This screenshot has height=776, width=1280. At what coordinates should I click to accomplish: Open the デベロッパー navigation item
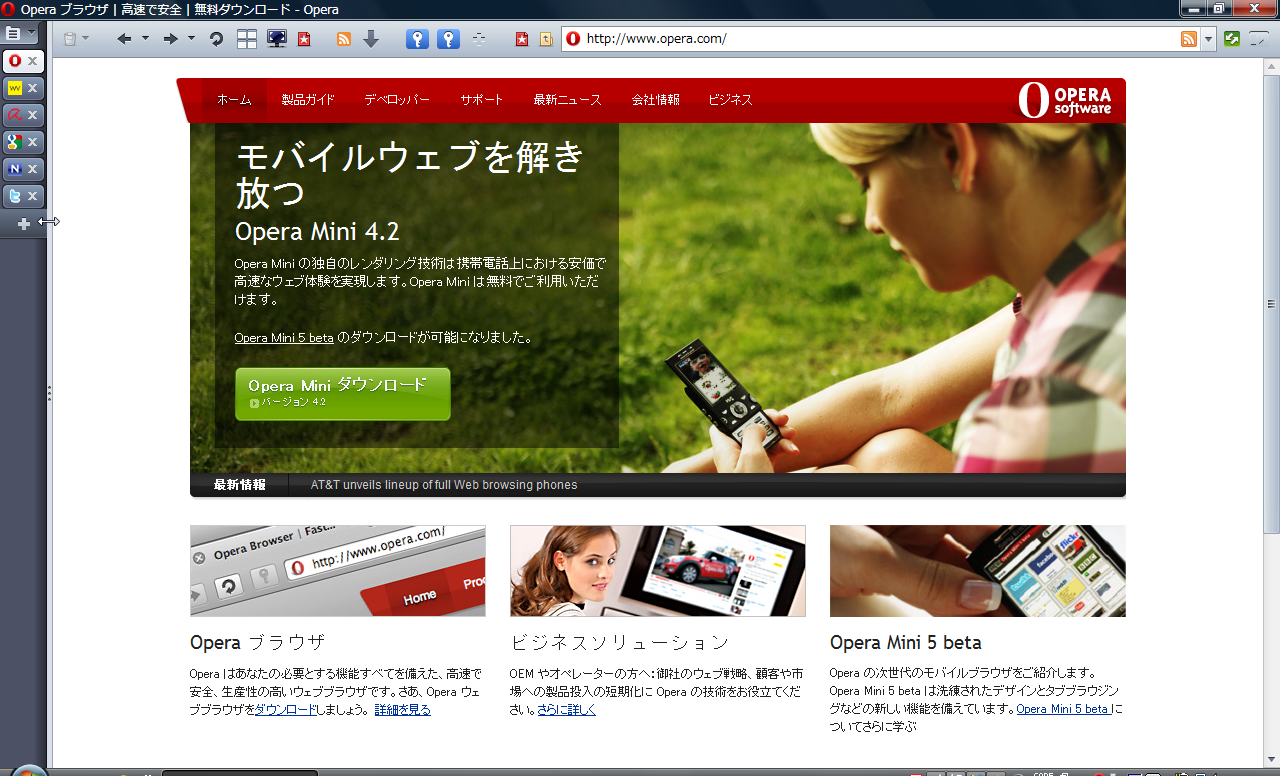(397, 100)
